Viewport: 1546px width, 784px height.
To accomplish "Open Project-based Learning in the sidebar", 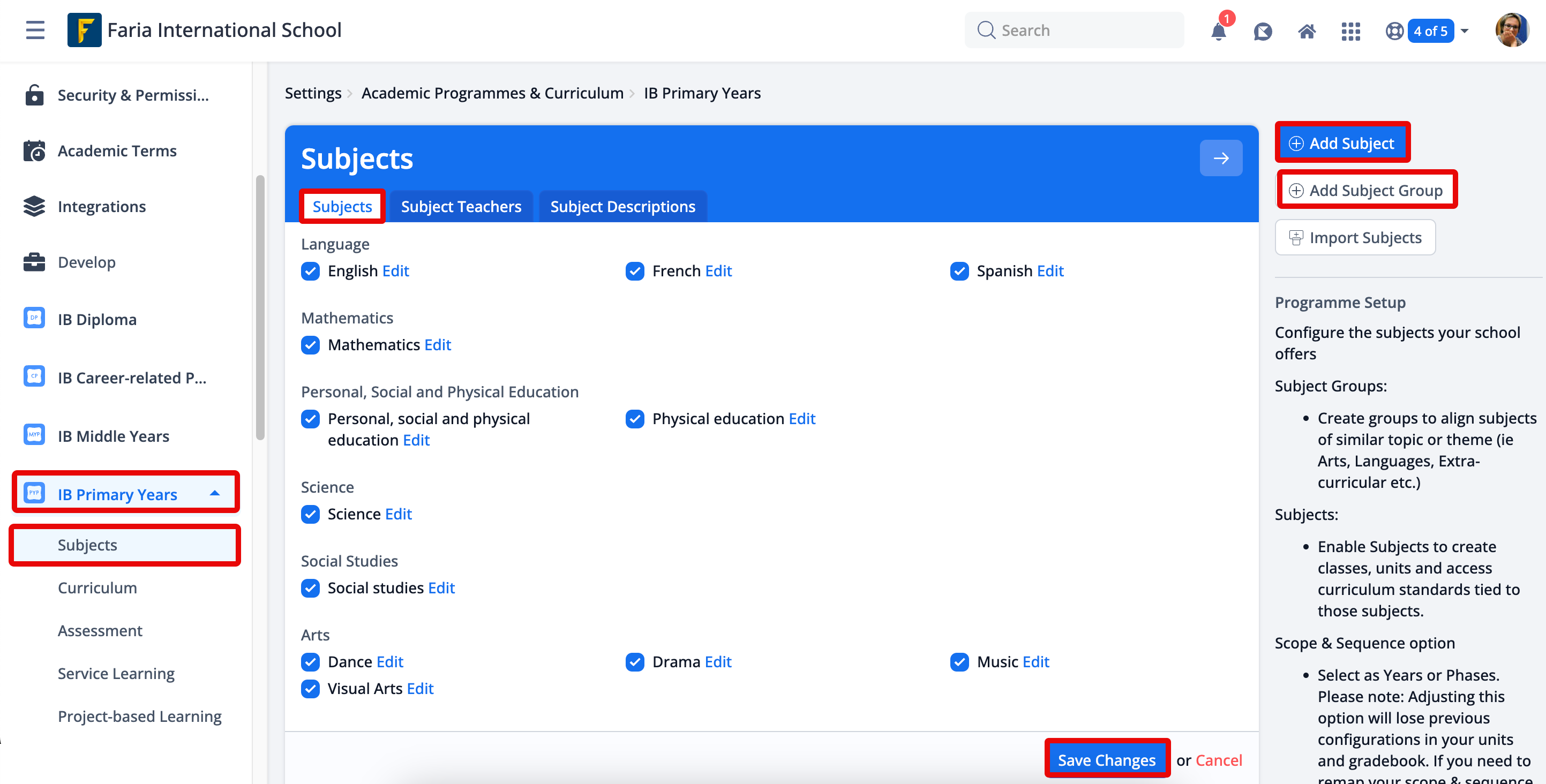I will coord(139,716).
